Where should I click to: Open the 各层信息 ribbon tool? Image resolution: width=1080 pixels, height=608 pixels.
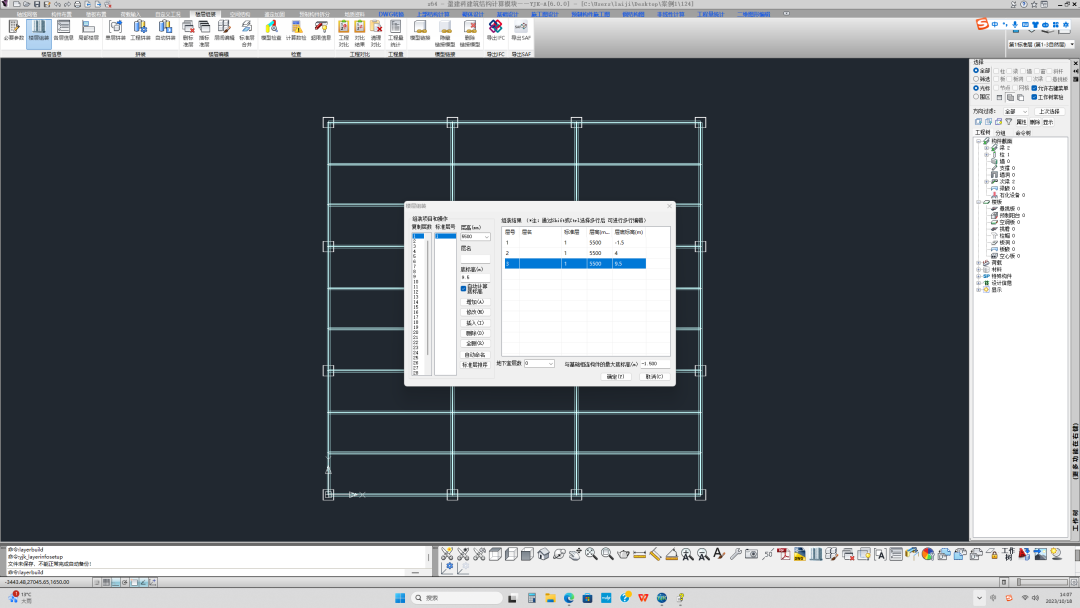pos(63,32)
